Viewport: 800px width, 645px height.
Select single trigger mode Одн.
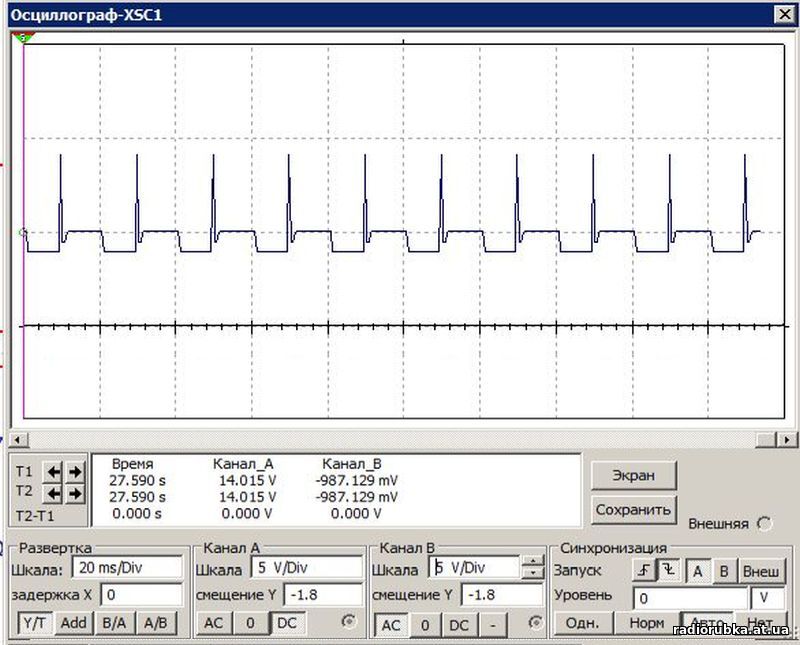click(582, 624)
